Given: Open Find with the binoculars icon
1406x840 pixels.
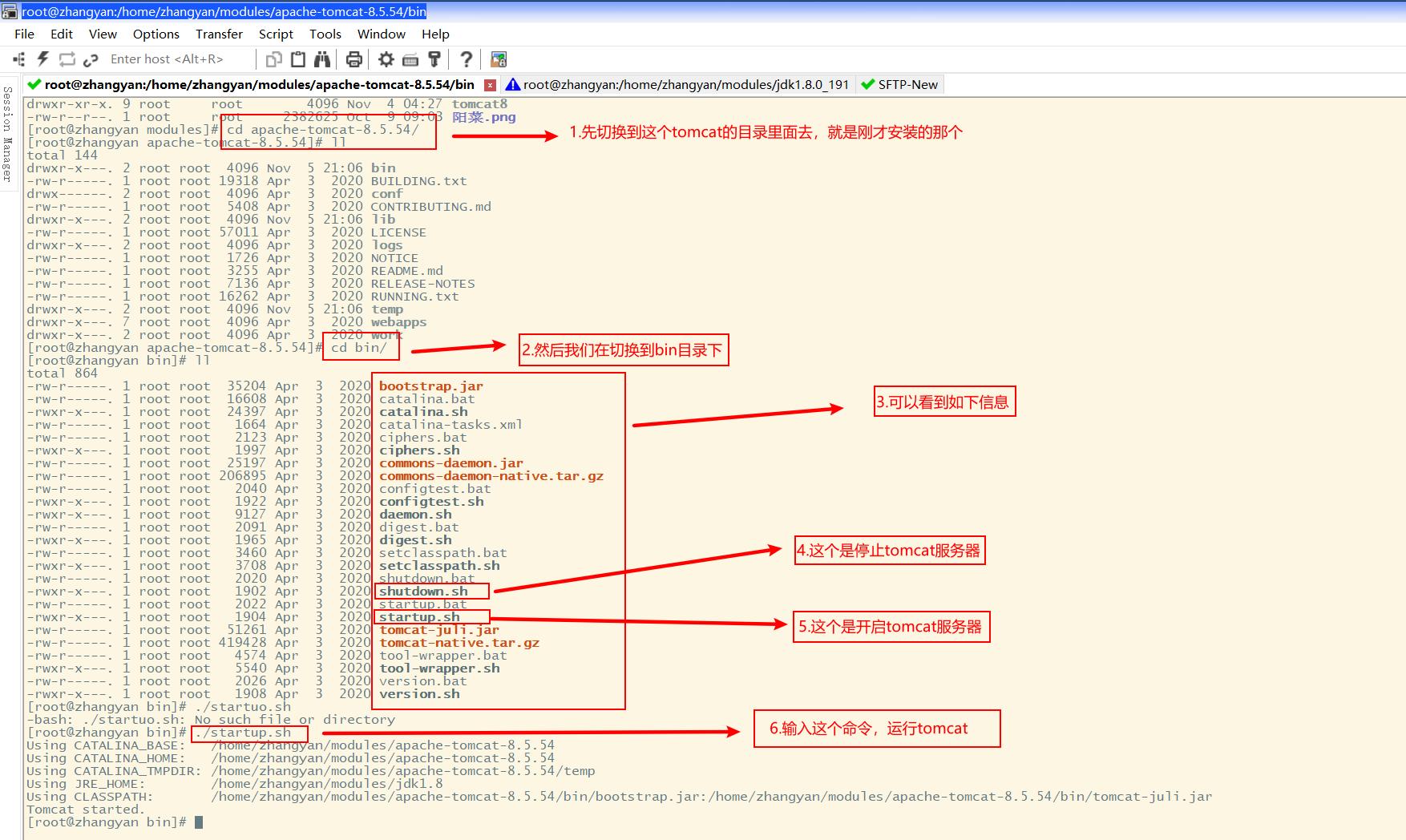Looking at the screenshot, I should [x=320, y=59].
